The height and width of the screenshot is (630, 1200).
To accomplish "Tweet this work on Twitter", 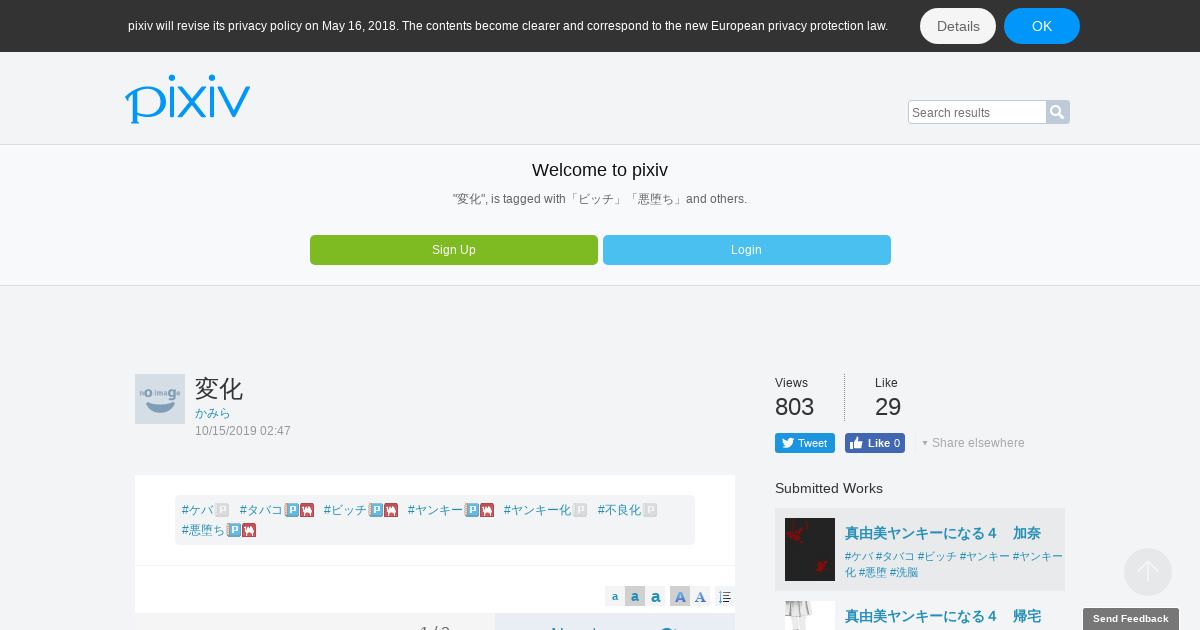I will tap(805, 443).
